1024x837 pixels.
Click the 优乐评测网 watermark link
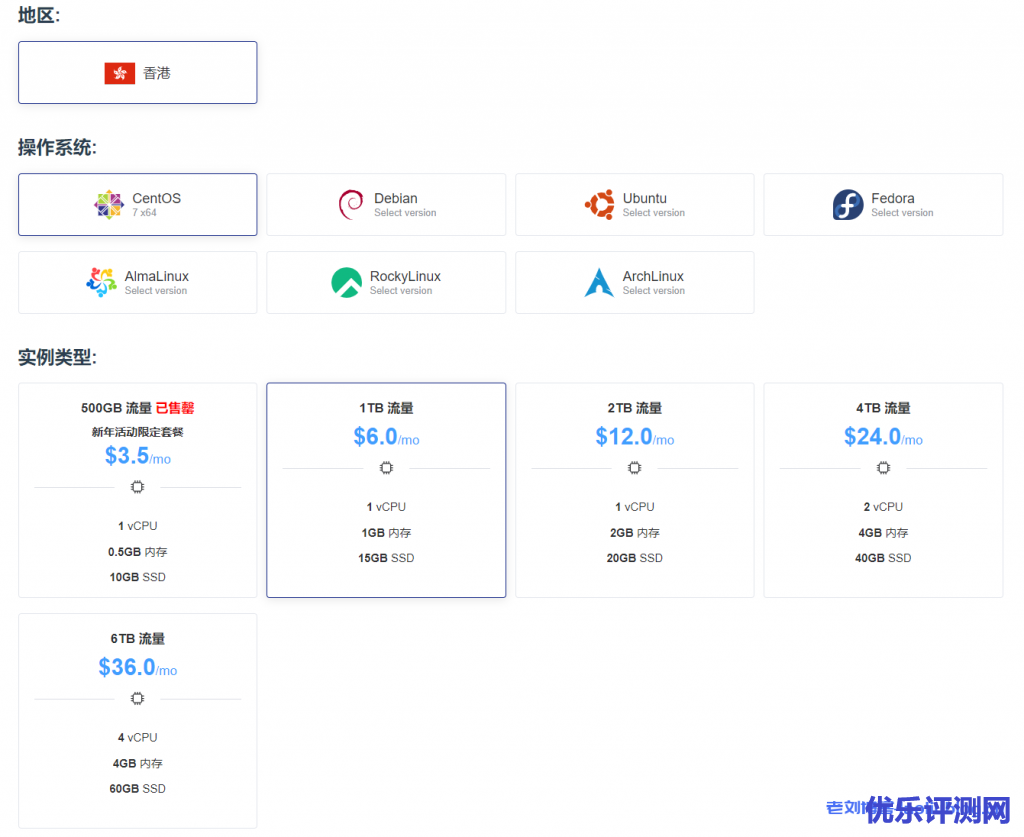pyautogui.click(x=938, y=810)
